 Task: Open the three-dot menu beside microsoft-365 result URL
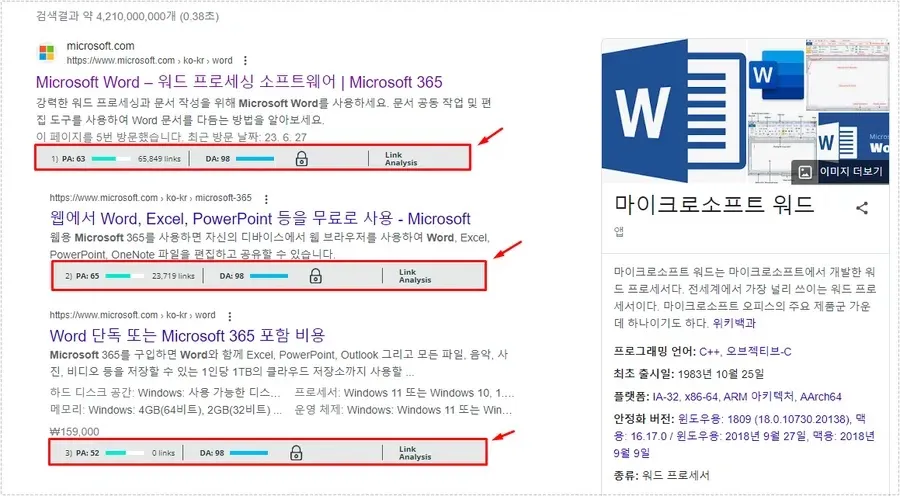click(266, 199)
